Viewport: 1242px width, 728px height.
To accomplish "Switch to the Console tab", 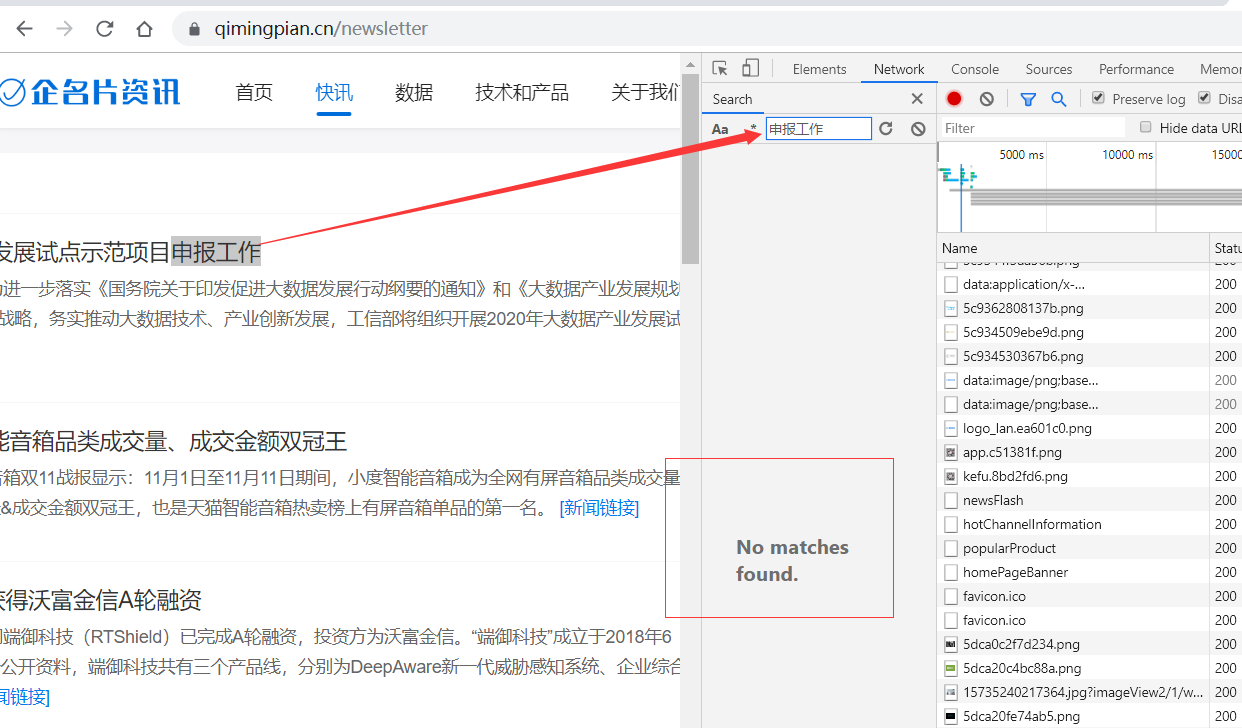I will [x=974, y=68].
